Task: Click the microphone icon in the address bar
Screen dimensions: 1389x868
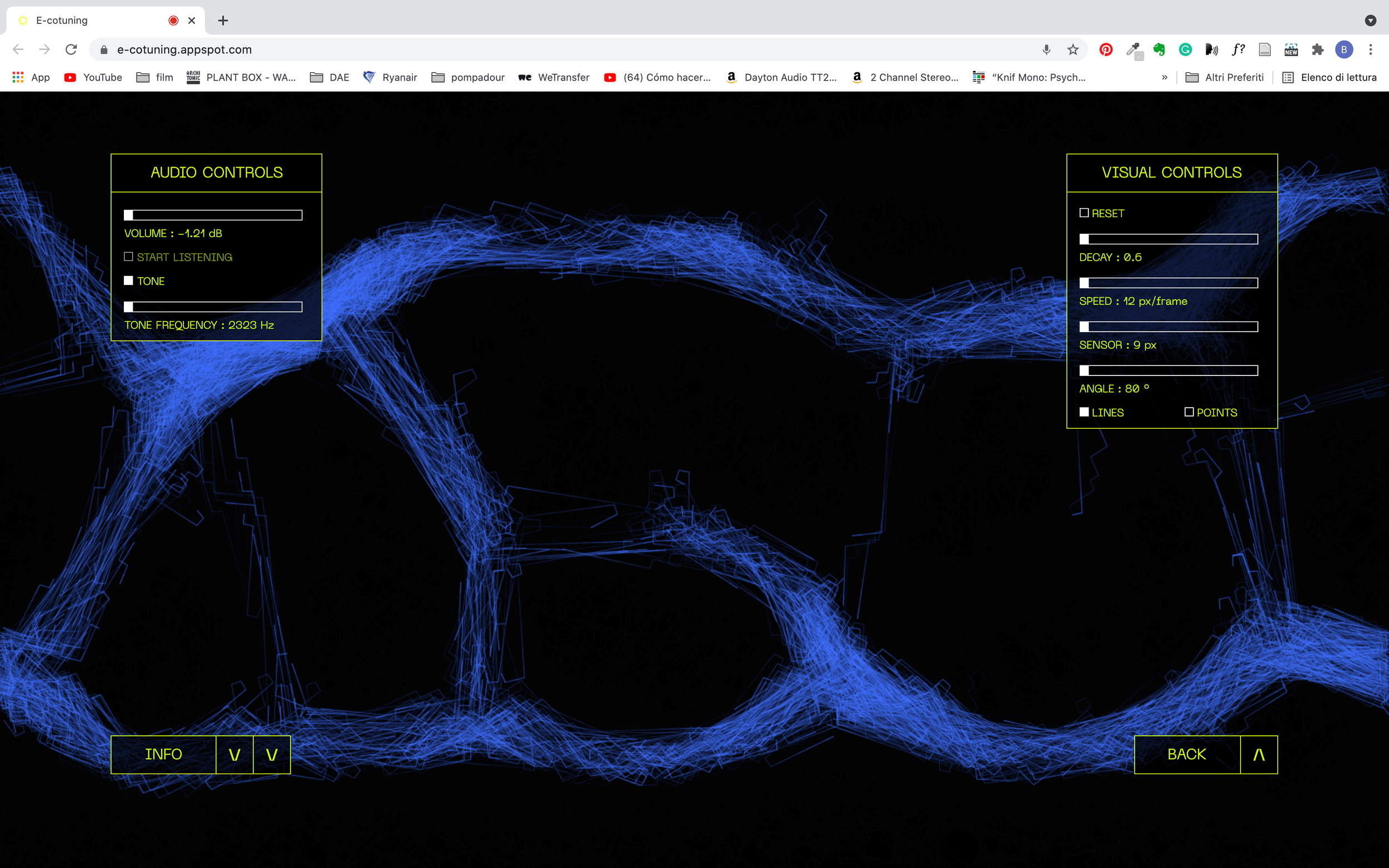Action: 1046,50
